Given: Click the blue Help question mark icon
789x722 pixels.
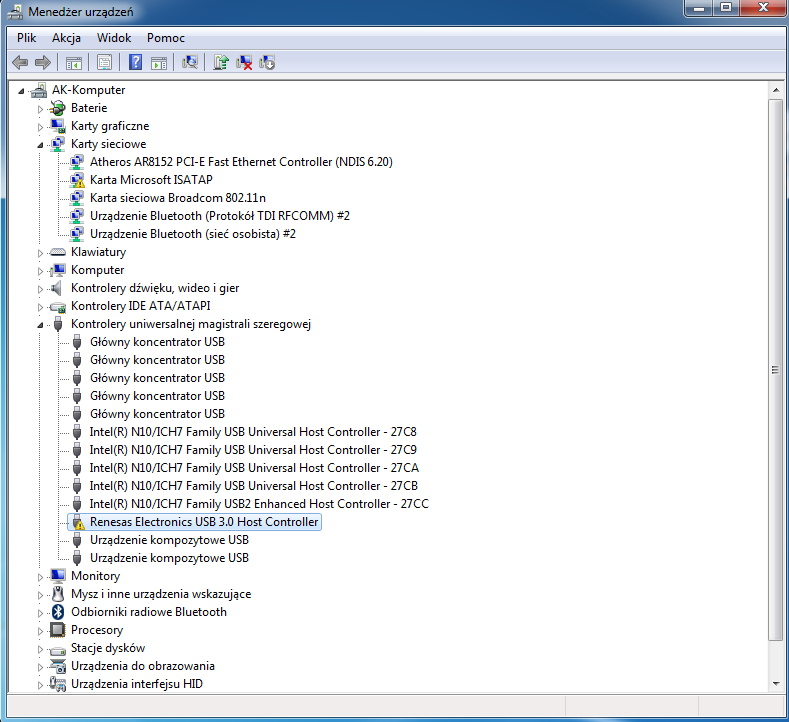Looking at the screenshot, I should tap(135, 62).
